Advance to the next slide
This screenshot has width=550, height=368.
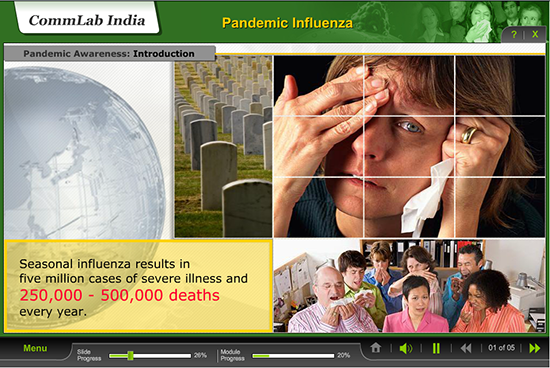pyautogui.click(x=535, y=348)
